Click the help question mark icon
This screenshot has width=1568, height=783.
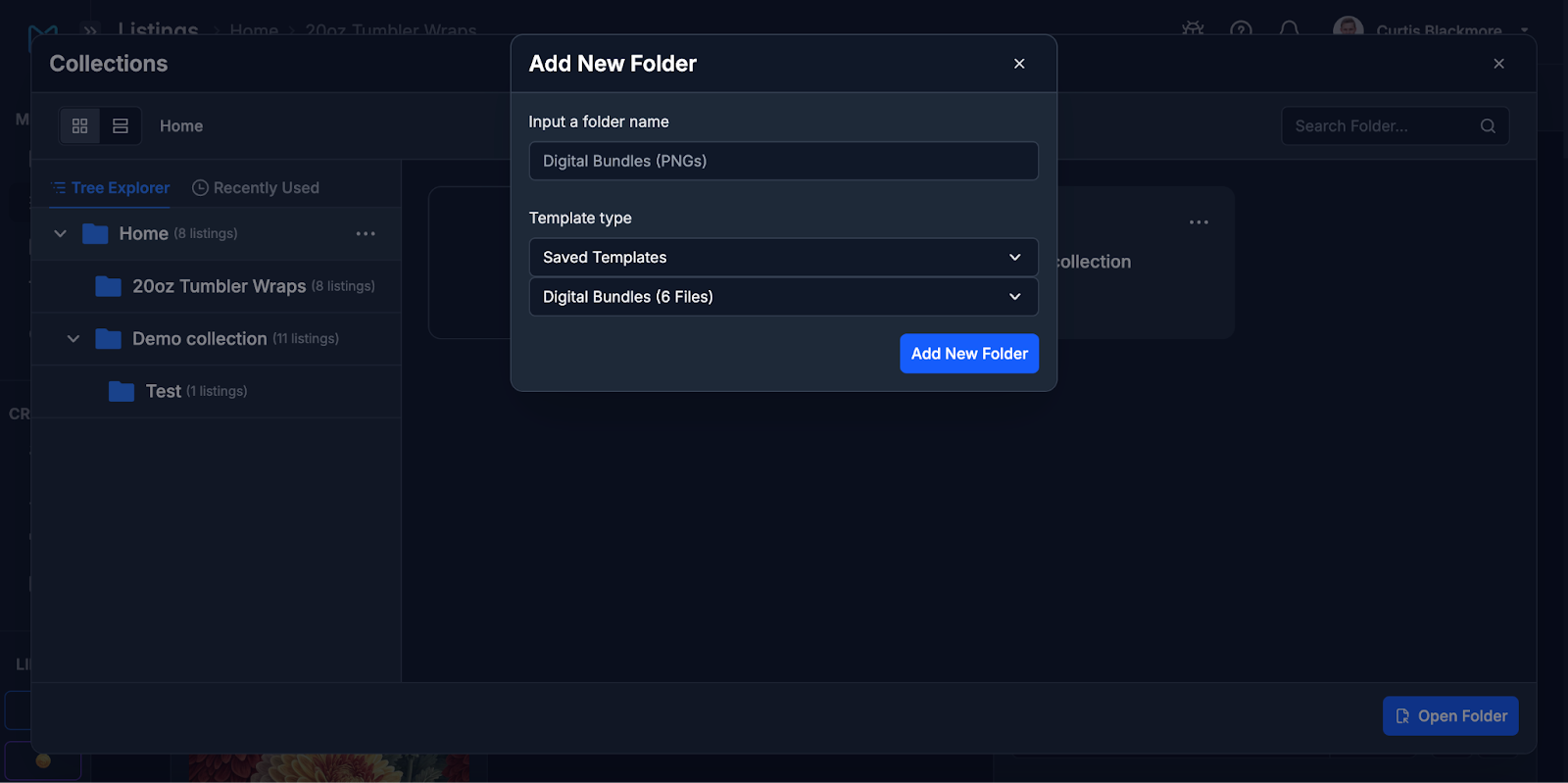pyautogui.click(x=1241, y=29)
